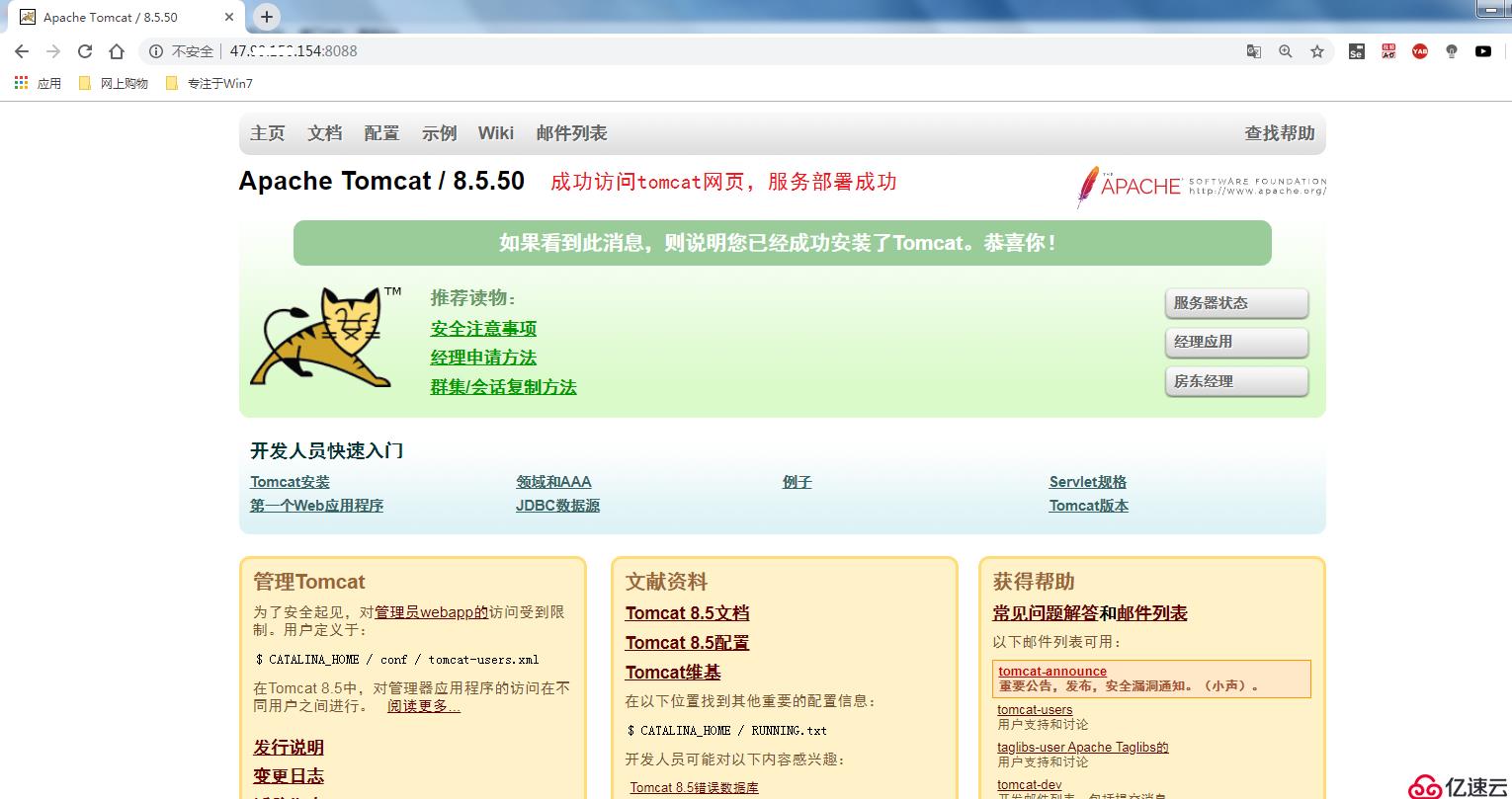Click the Apache Software Foundation logo
Viewport: 1512px width, 799px height.
(1201, 186)
